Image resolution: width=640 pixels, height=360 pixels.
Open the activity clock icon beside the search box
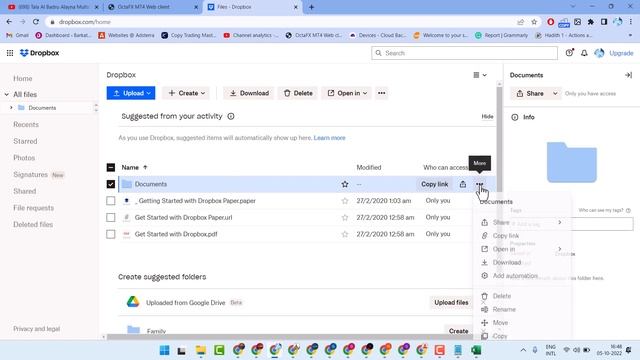[569, 53]
